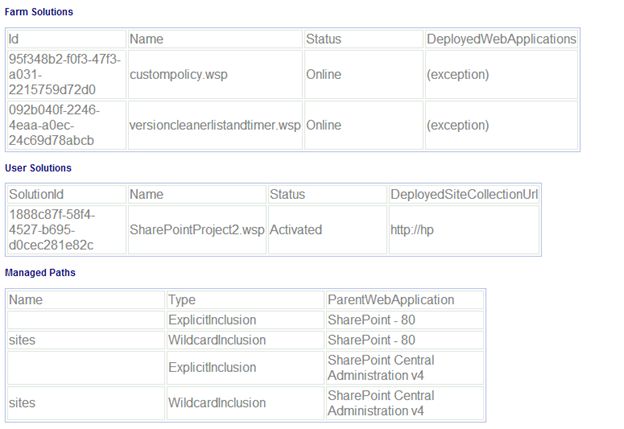Click the Activated status cell

[x=296, y=229]
